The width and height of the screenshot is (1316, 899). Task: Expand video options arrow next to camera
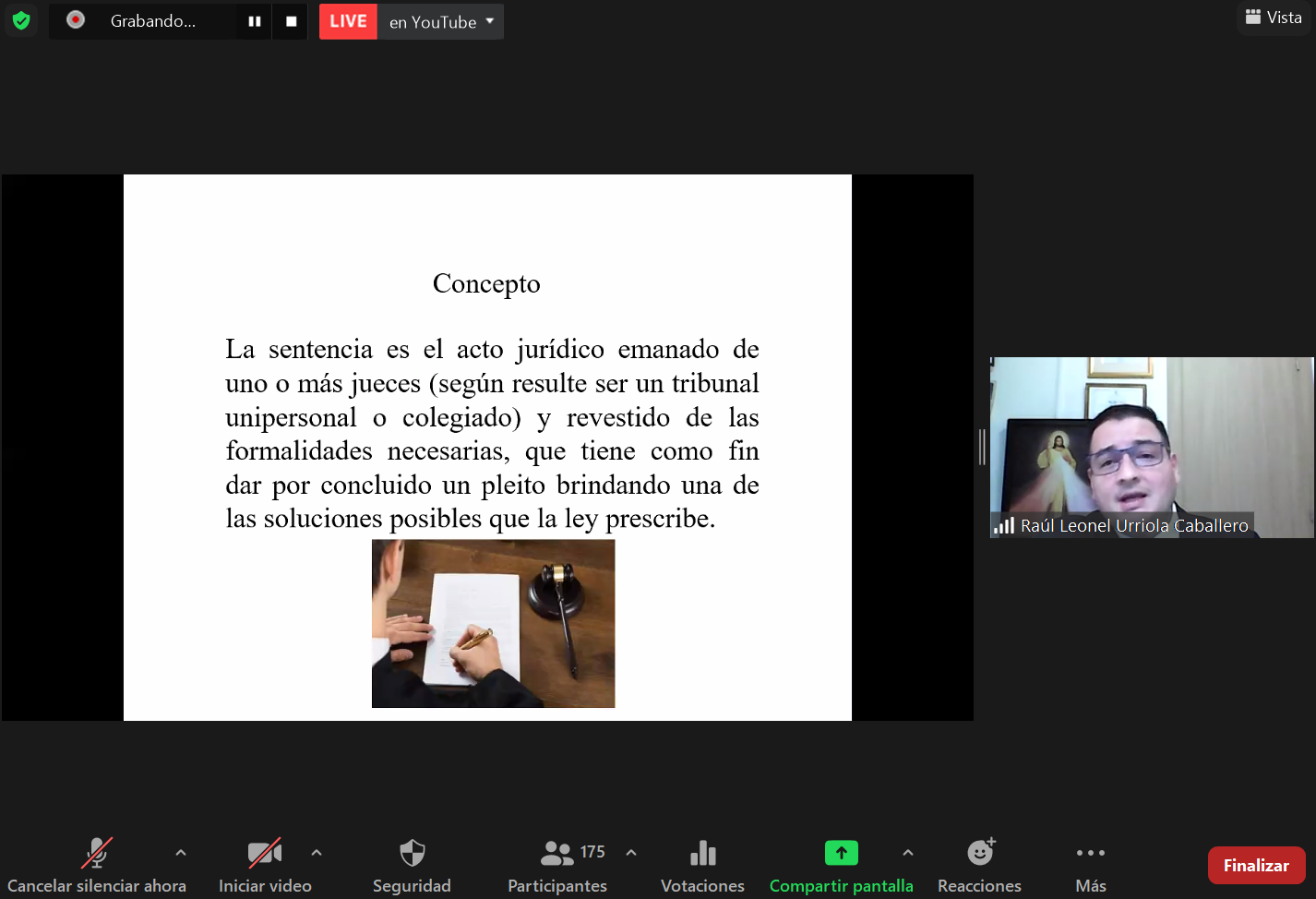click(317, 853)
